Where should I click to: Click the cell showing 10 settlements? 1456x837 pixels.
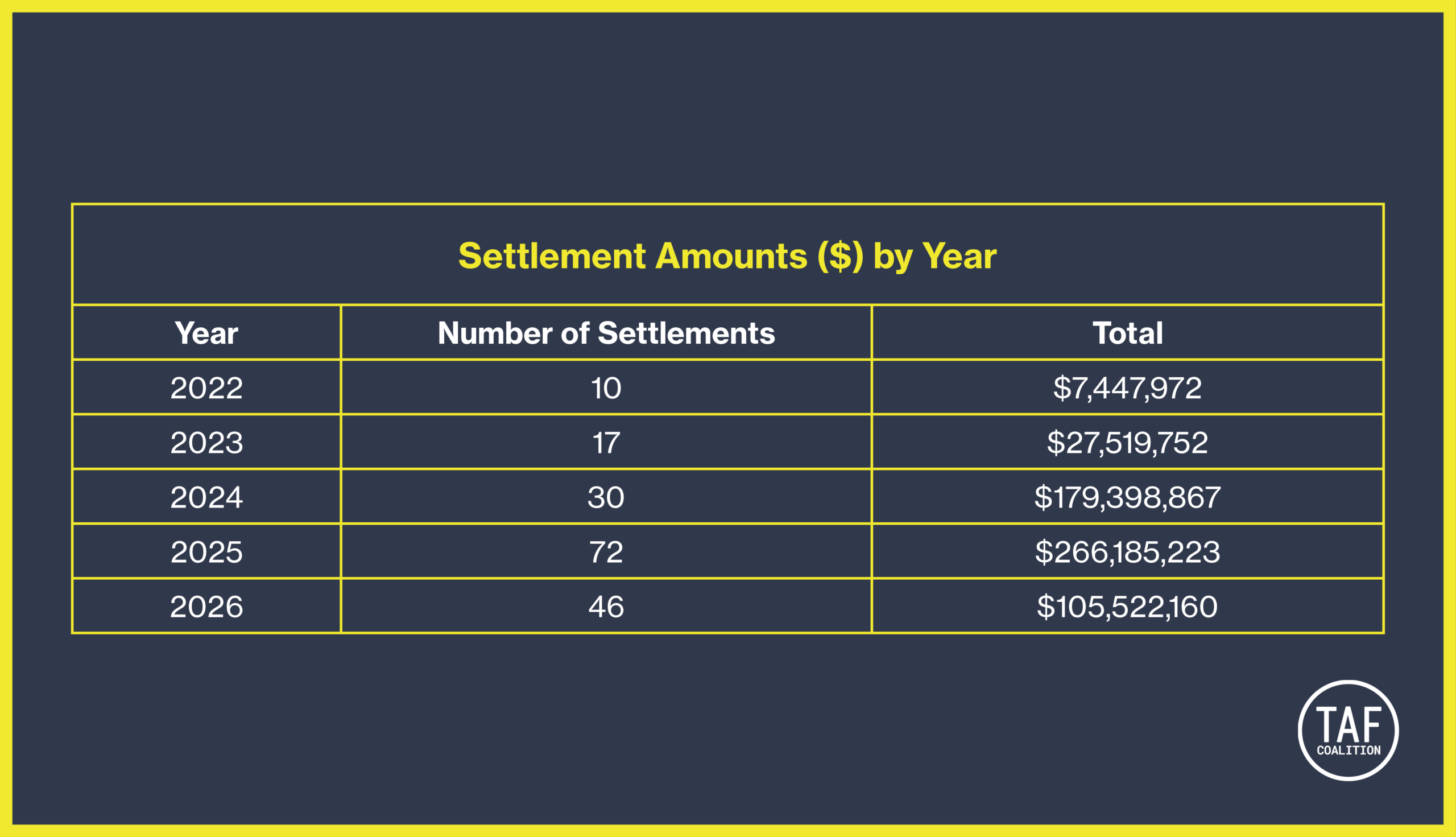606,387
